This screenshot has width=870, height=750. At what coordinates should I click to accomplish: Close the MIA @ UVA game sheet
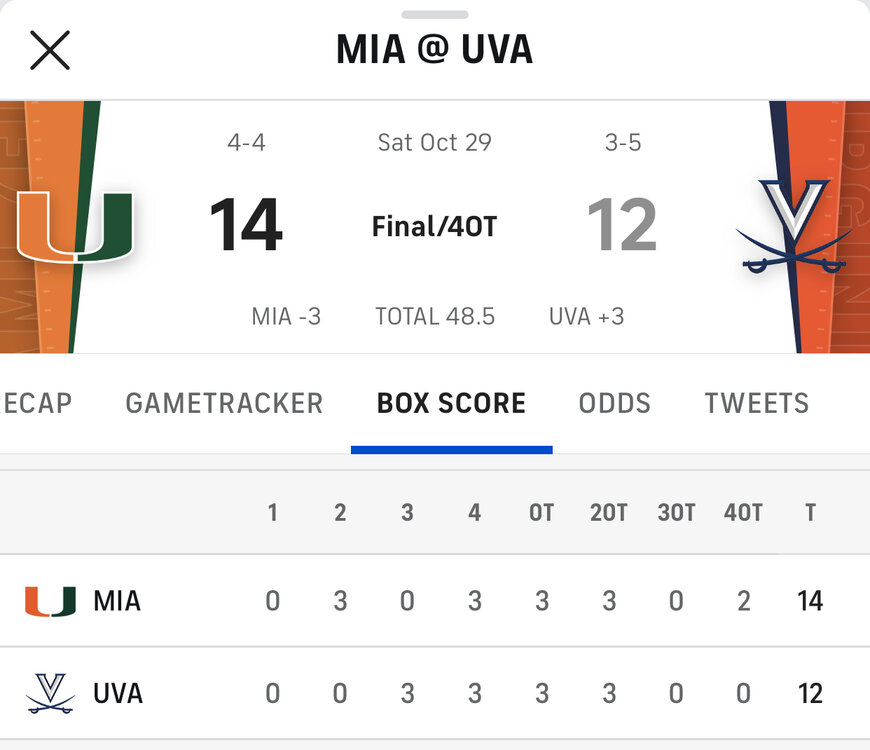point(50,50)
